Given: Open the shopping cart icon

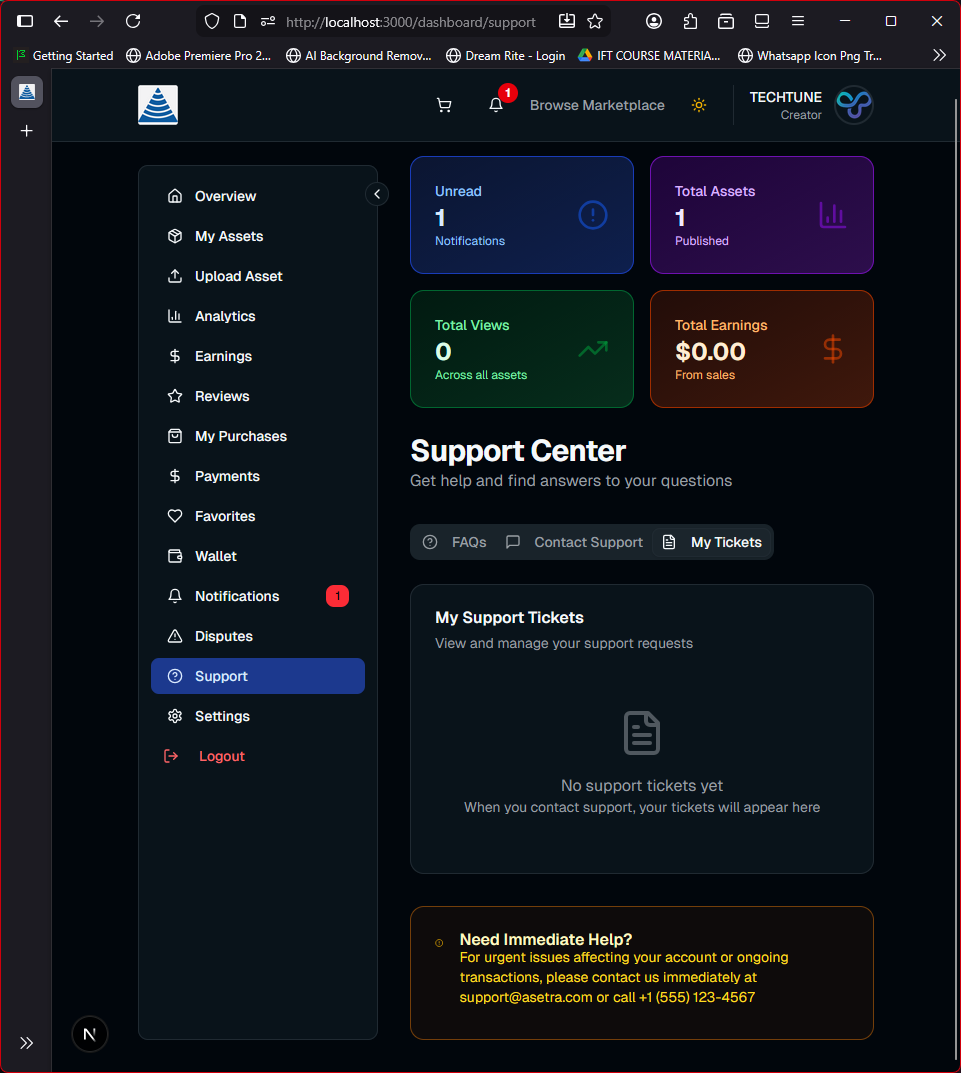Looking at the screenshot, I should pyautogui.click(x=444, y=105).
